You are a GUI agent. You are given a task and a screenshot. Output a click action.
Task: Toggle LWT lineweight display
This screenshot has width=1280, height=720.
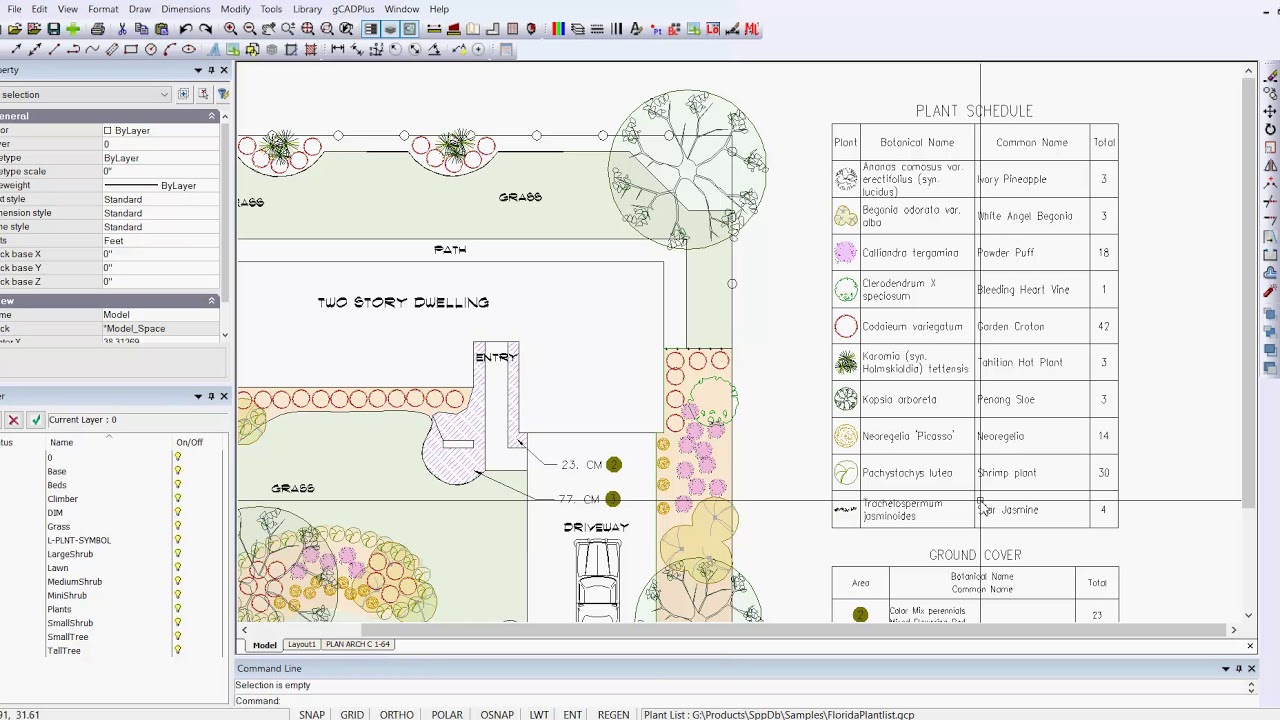click(x=539, y=715)
